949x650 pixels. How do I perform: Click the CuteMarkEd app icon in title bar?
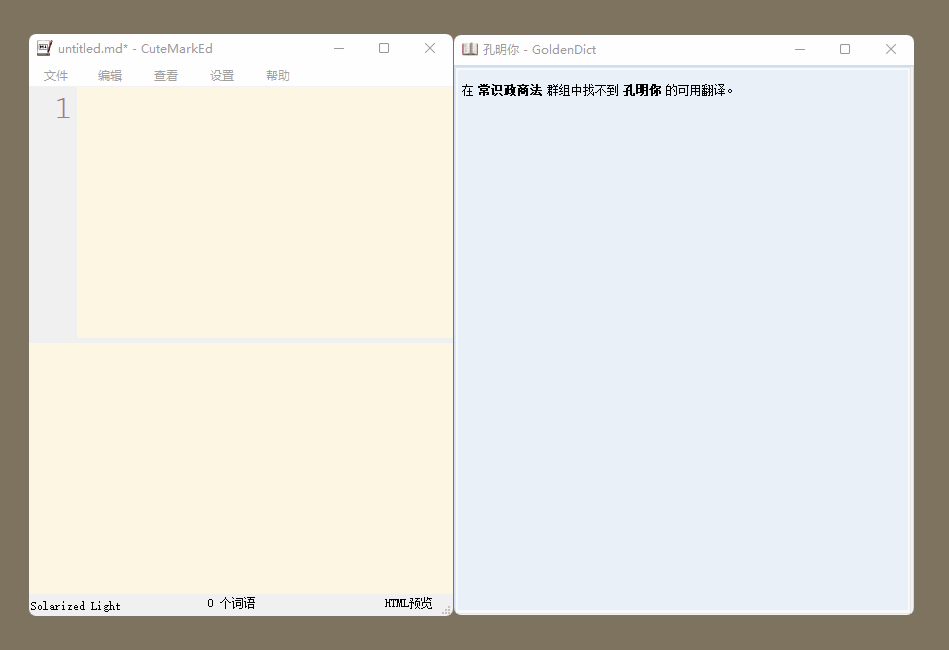point(44,48)
